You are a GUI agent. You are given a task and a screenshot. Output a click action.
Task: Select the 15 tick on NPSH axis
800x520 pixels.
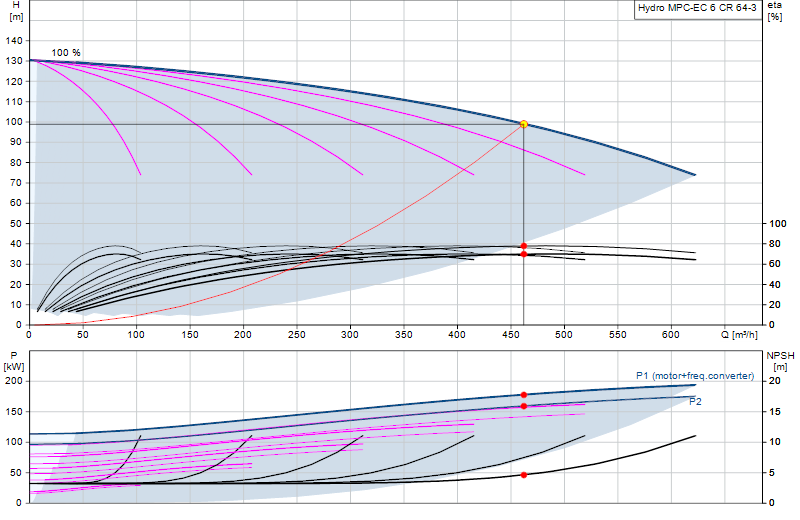tap(774, 412)
